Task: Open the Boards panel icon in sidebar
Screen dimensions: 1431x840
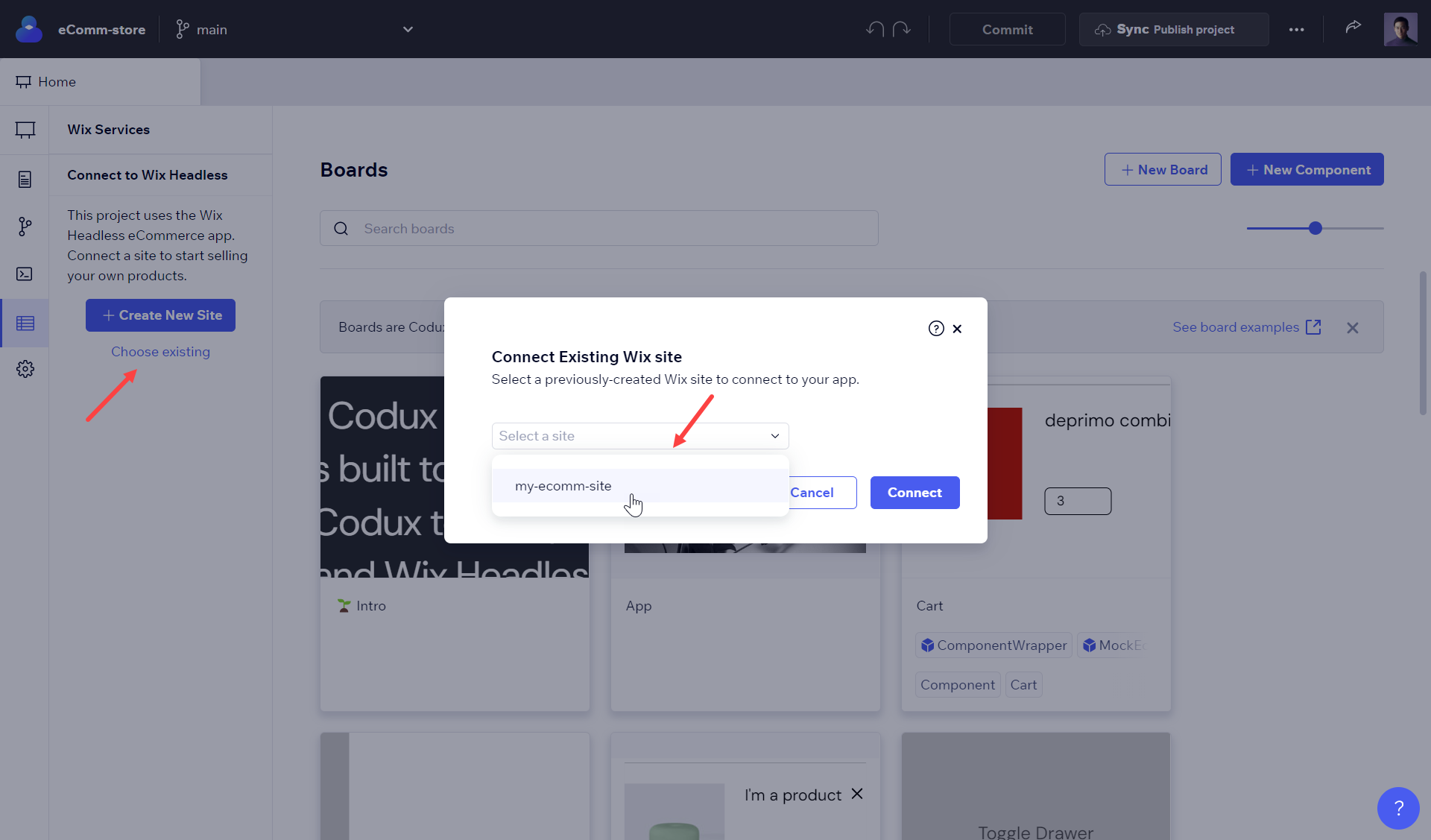Action: coord(25,130)
